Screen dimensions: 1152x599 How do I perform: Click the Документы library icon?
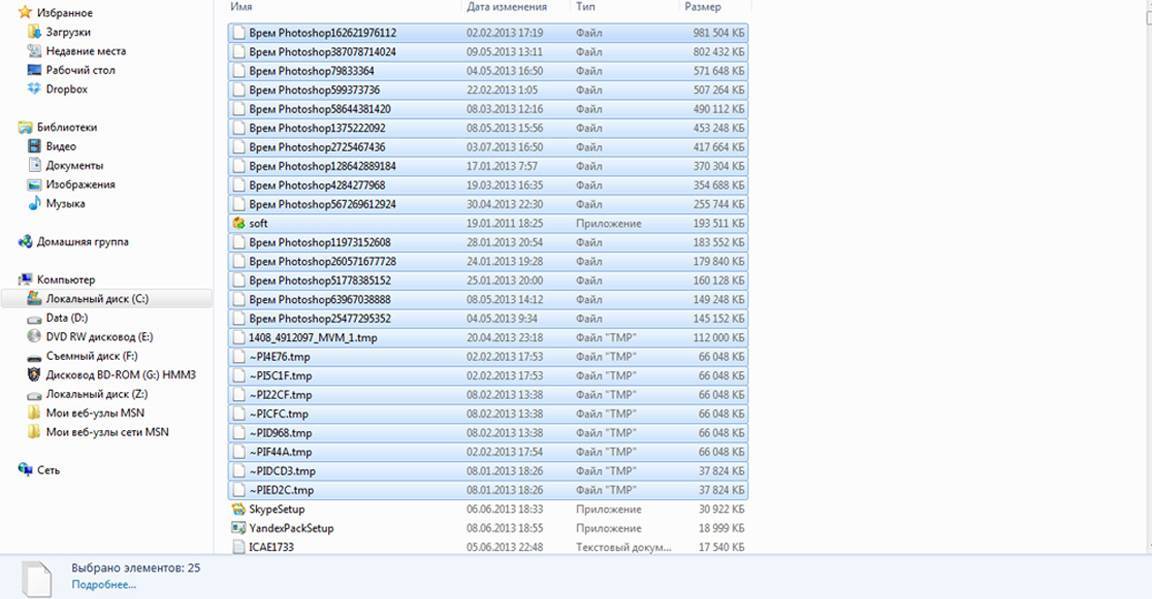pyautogui.click(x=34, y=165)
